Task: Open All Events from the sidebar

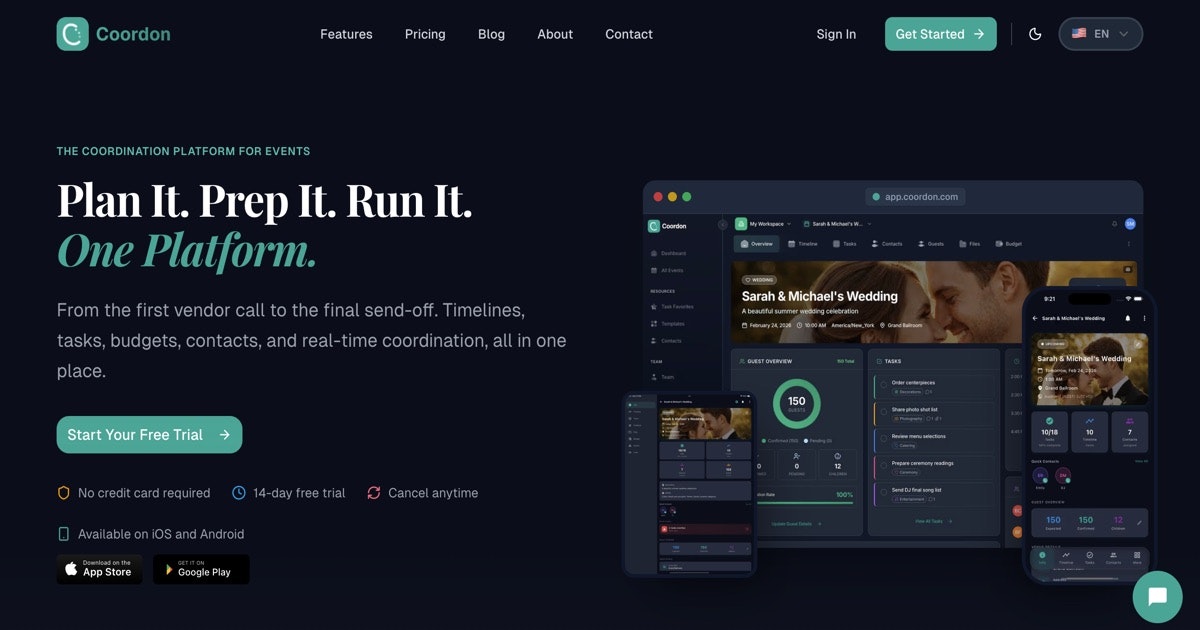Action: tap(673, 271)
